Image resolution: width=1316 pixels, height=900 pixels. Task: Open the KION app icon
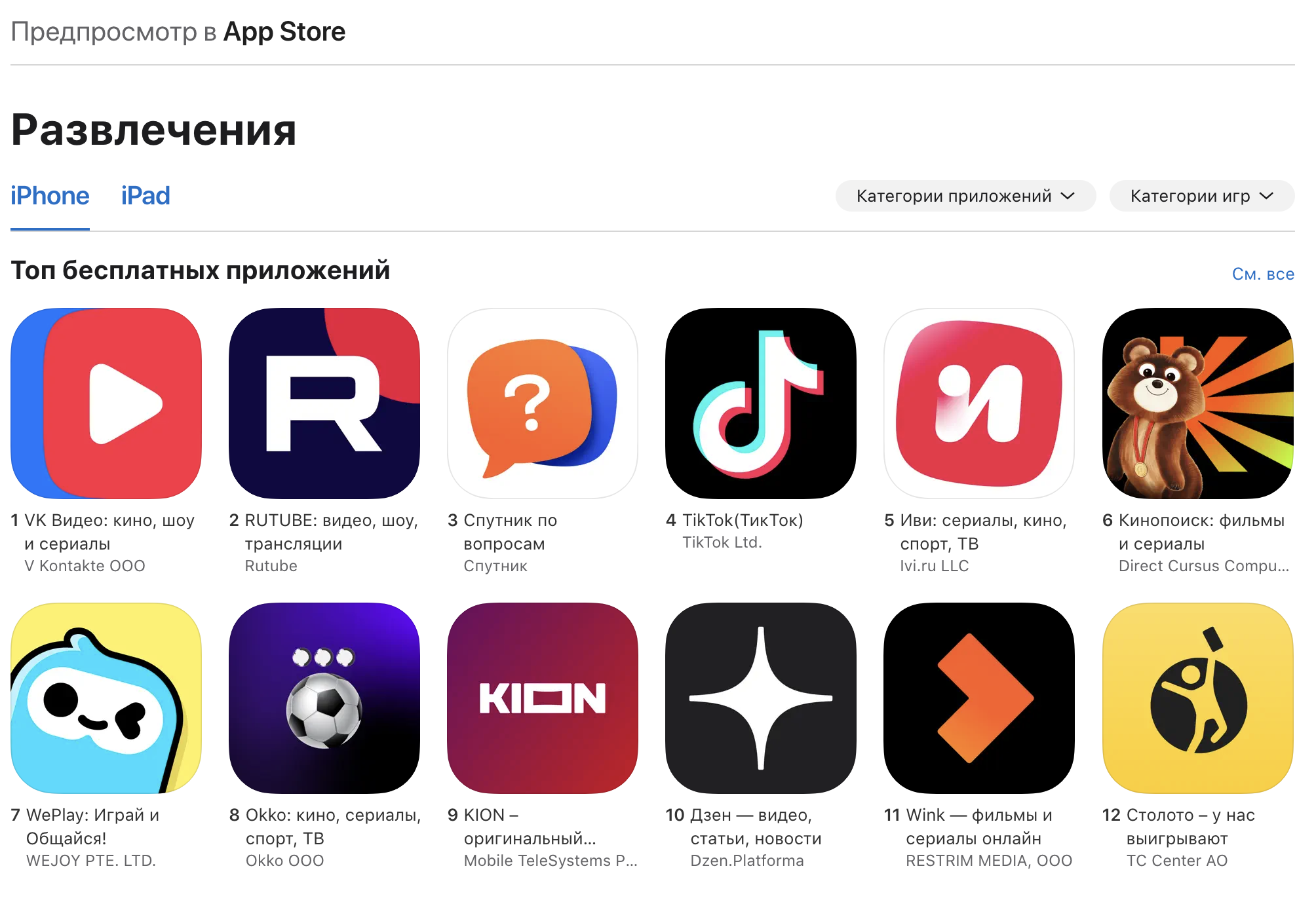tap(543, 698)
